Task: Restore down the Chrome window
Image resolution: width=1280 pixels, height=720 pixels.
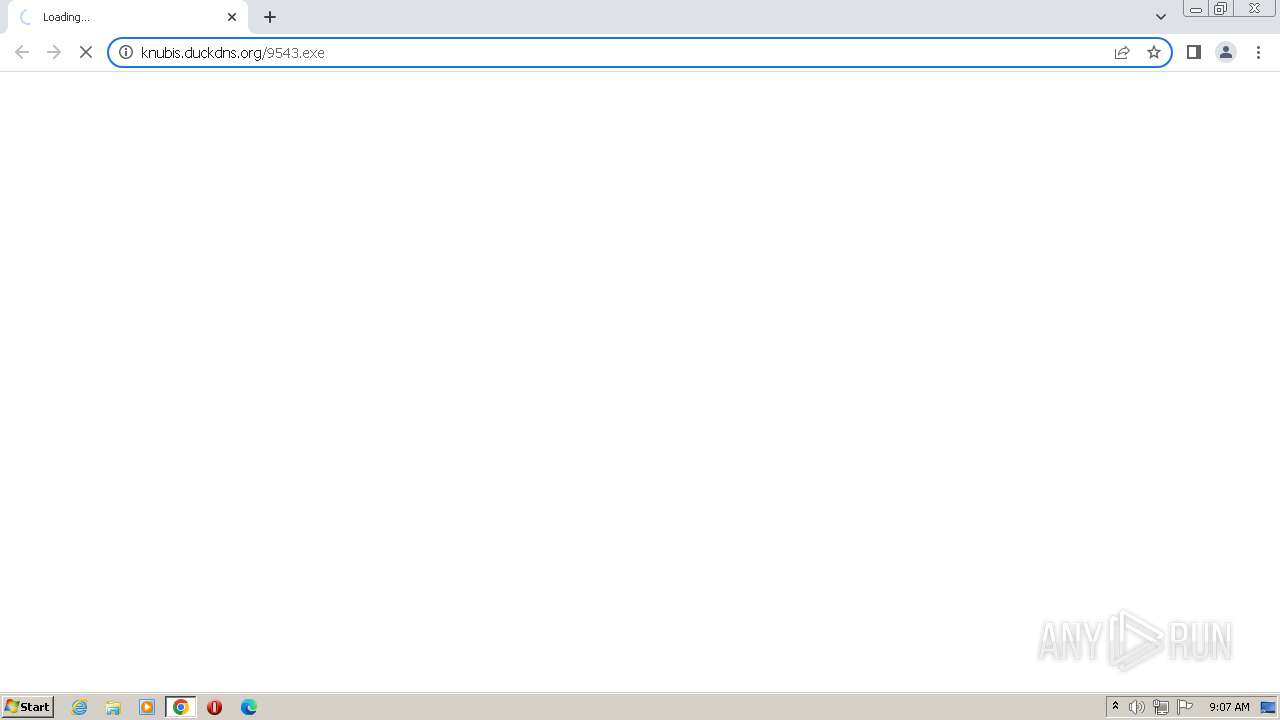Action: click(1221, 9)
